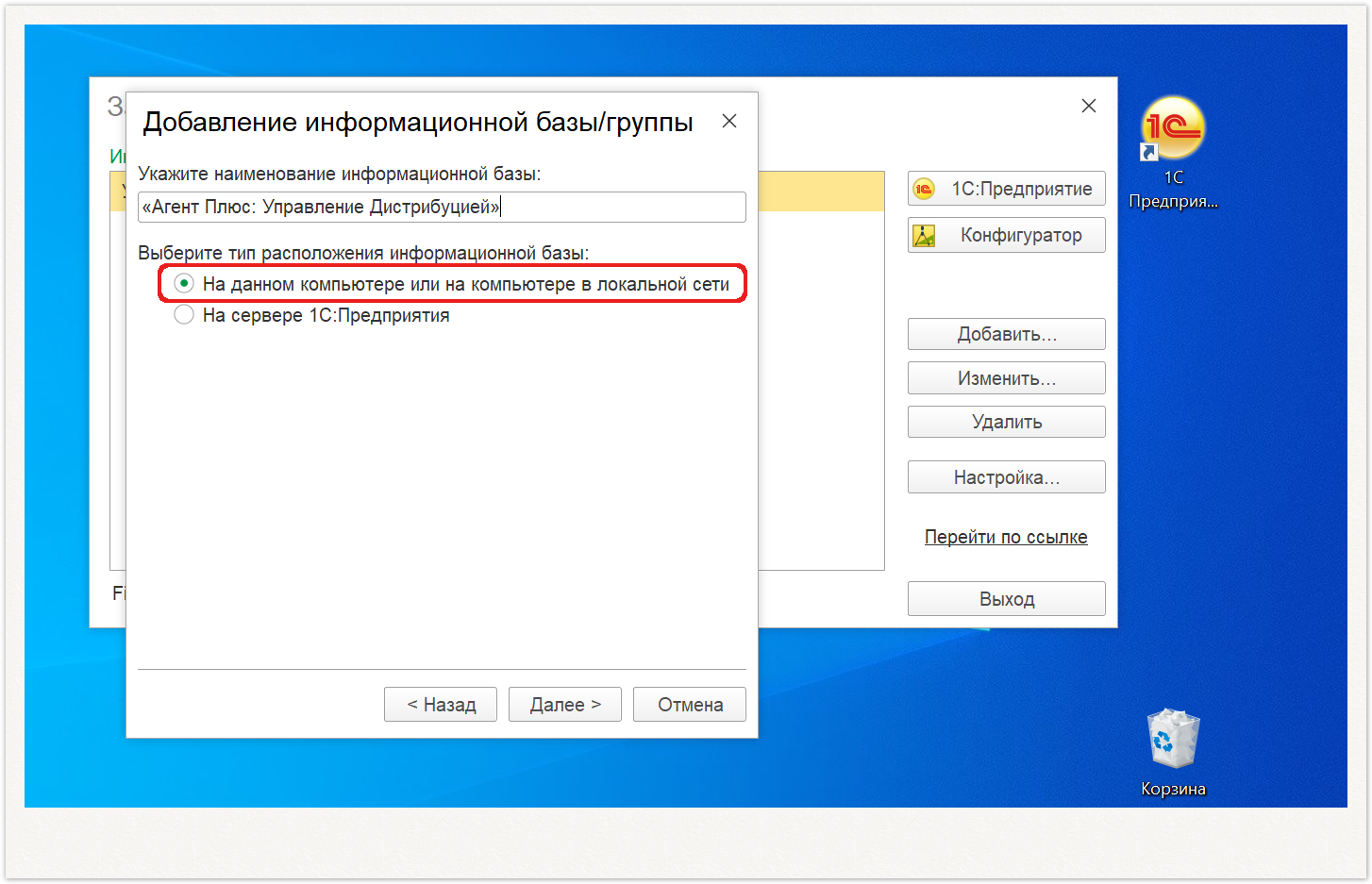
Task: Close the 1C launcher window
Action: (1089, 106)
